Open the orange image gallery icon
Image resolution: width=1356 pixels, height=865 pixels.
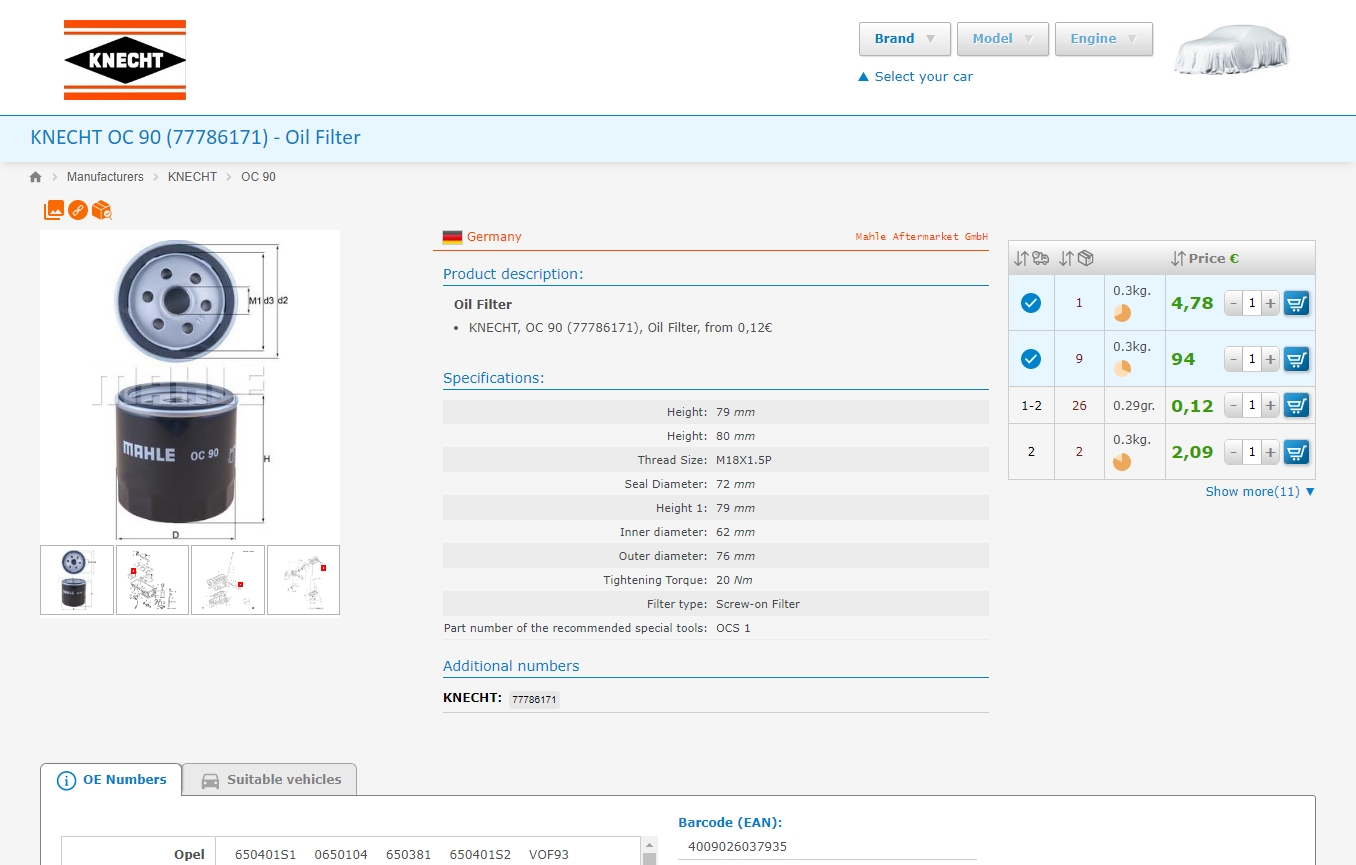54,210
